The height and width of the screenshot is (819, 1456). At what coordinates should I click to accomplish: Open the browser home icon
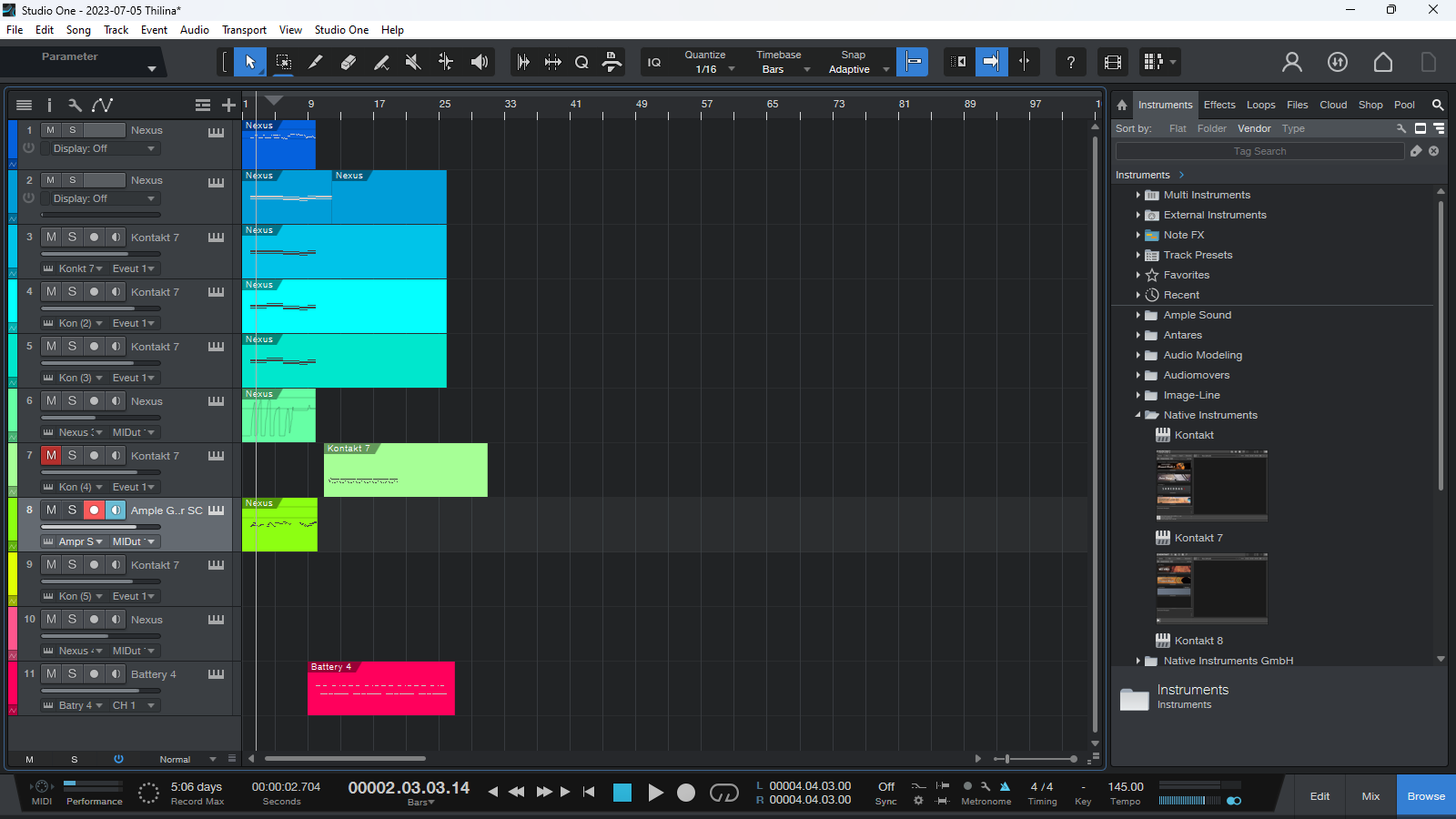[x=1122, y=105]
